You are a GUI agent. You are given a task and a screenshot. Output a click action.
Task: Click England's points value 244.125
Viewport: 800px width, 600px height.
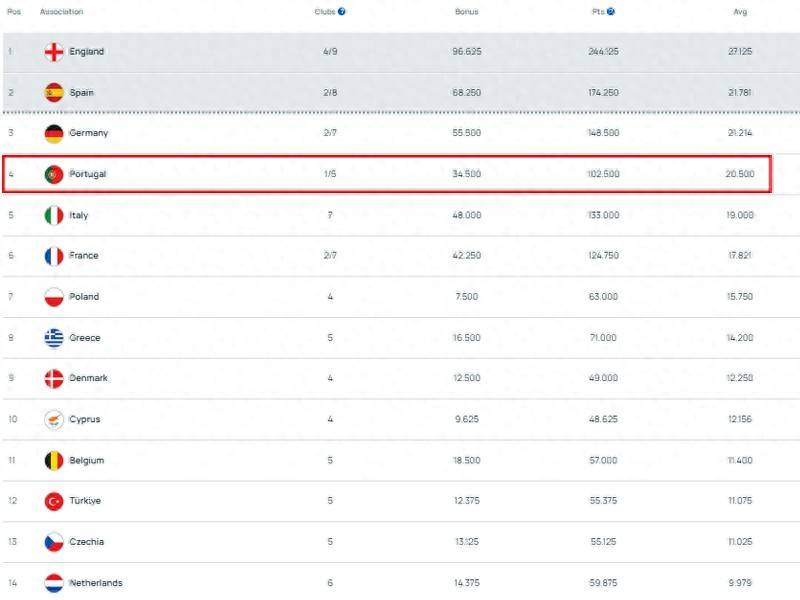click(x=604, y=52)
